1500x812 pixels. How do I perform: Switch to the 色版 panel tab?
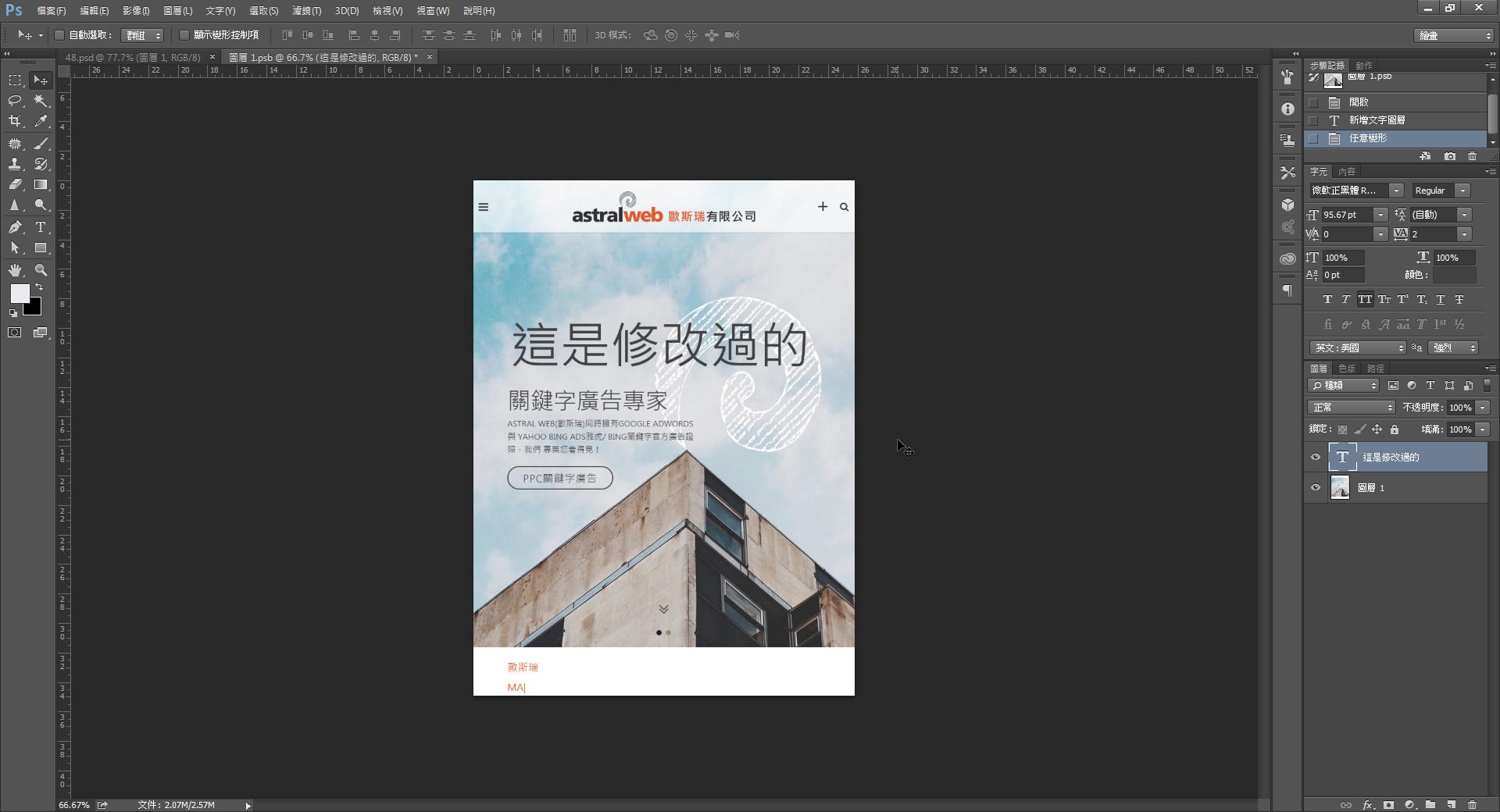[x=1347, y=369]
